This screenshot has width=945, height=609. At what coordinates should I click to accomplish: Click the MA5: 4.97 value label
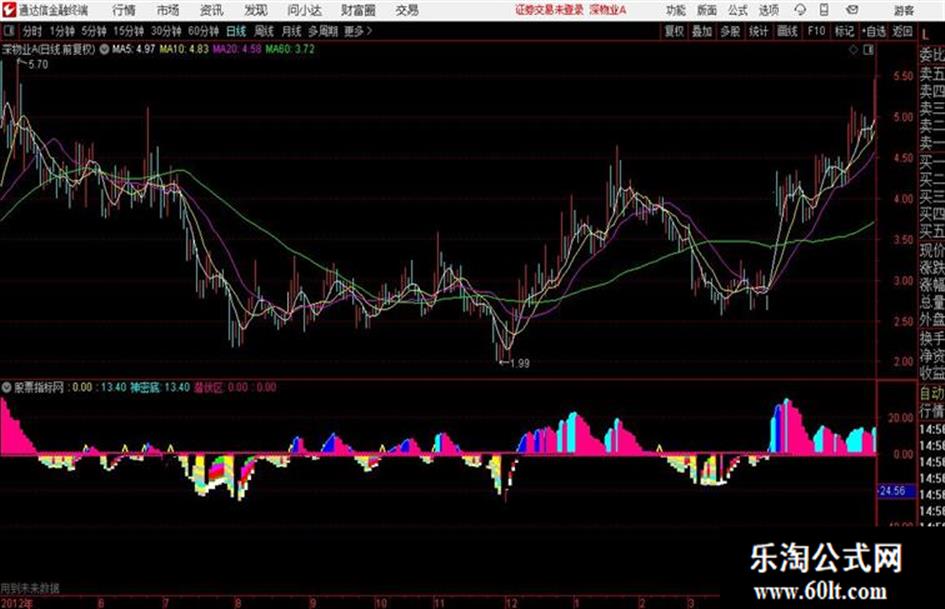tap(133, 49)
